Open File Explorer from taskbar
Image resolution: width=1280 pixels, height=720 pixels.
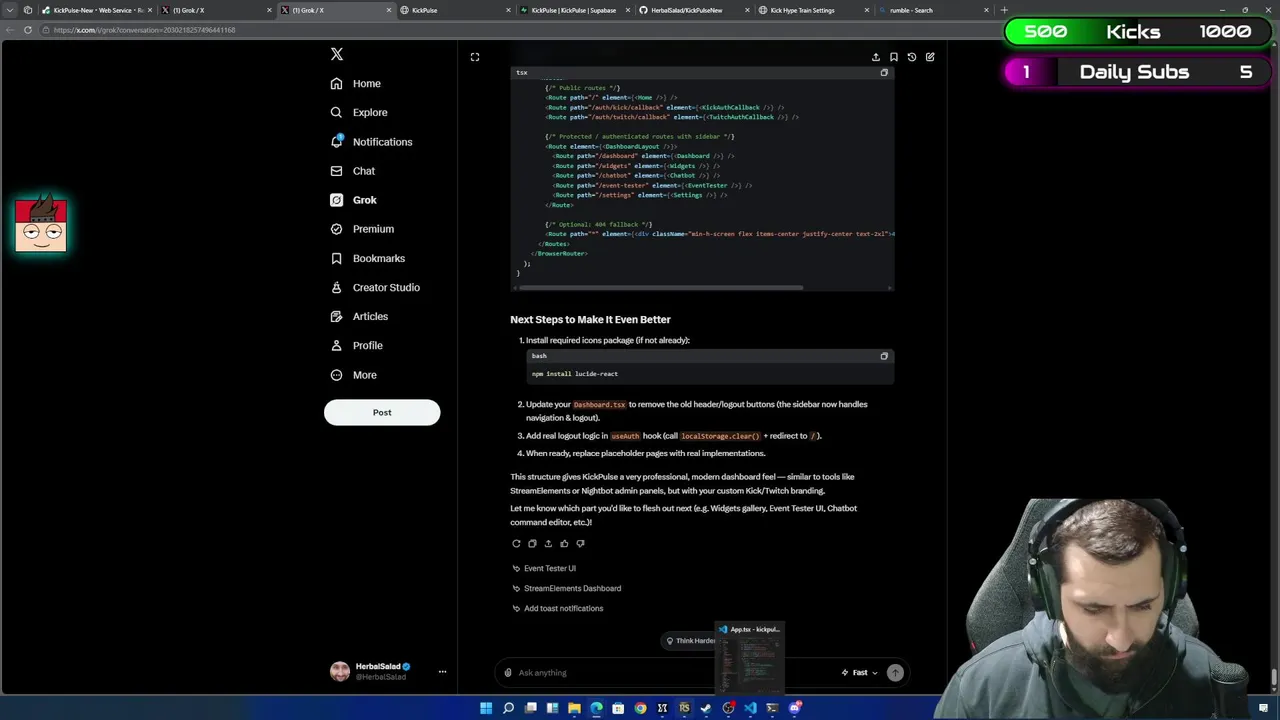tap(574, 708)
